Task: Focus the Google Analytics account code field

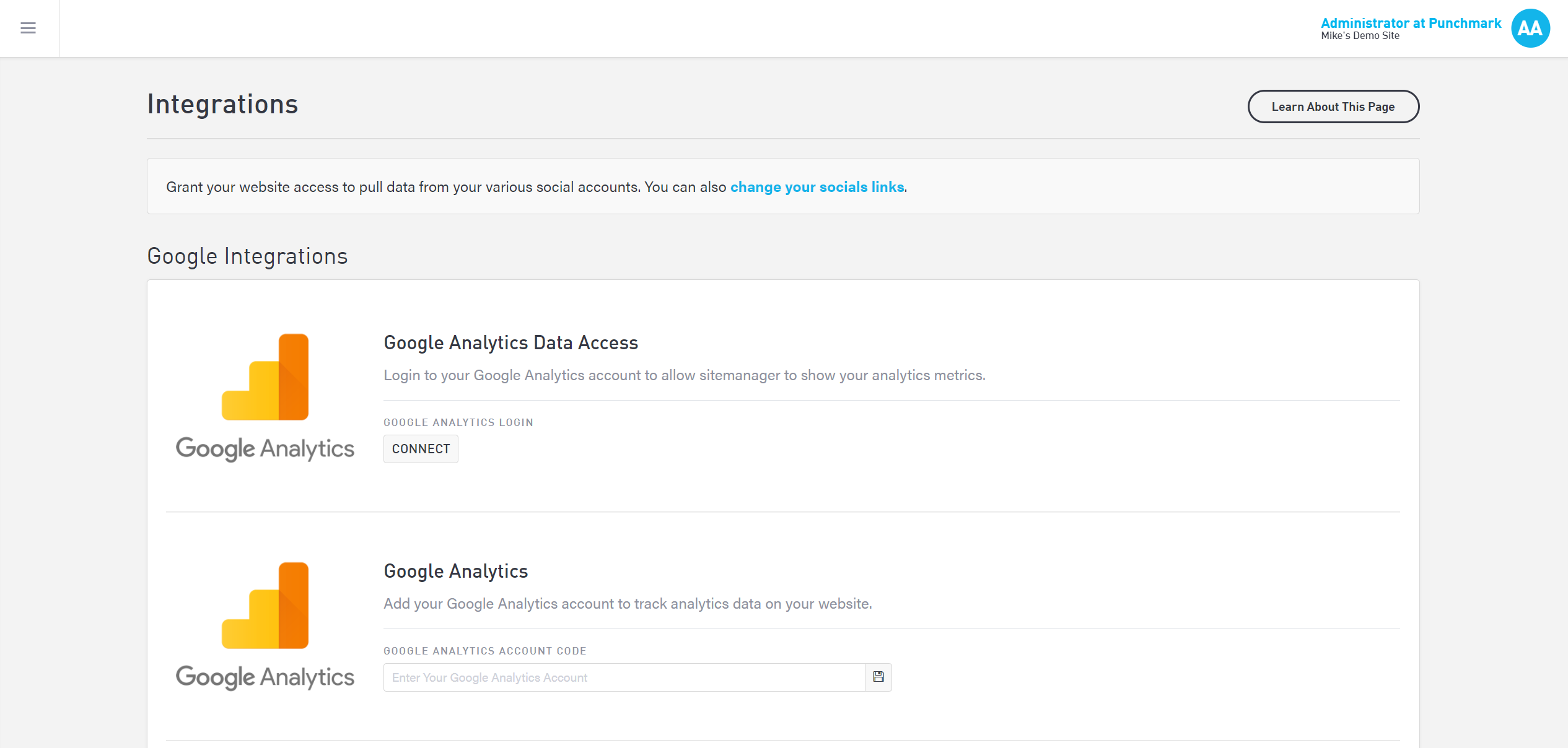Action: (x=623, y=677)
